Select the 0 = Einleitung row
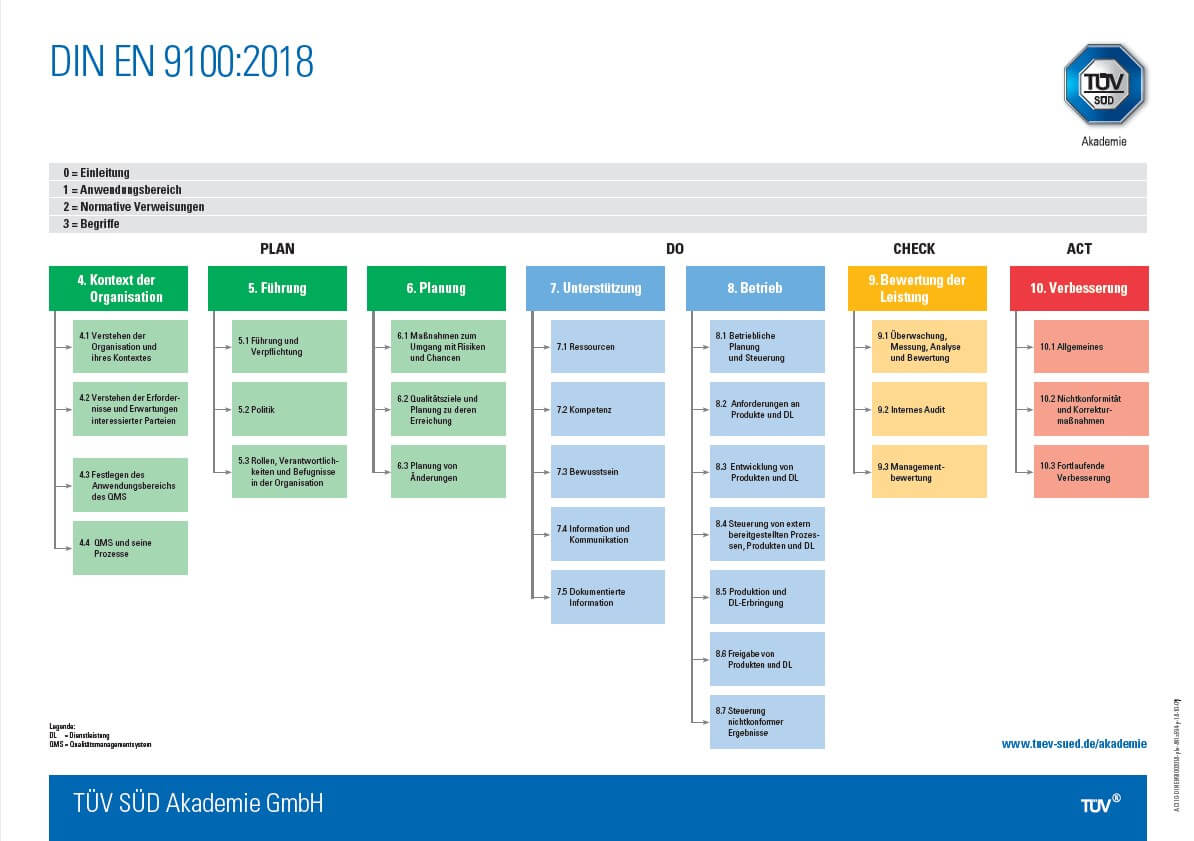Image resolution: width=1194 pixels, height=841 pixels. tap(598, 172)
